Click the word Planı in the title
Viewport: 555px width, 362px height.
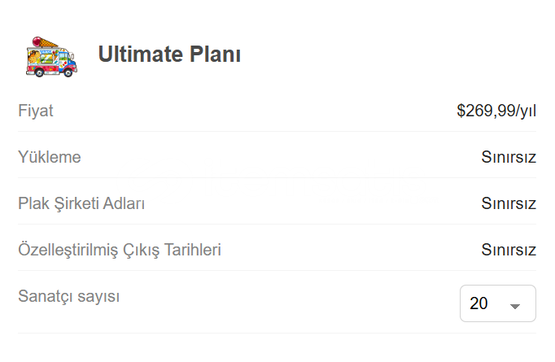tap(215, 54)
